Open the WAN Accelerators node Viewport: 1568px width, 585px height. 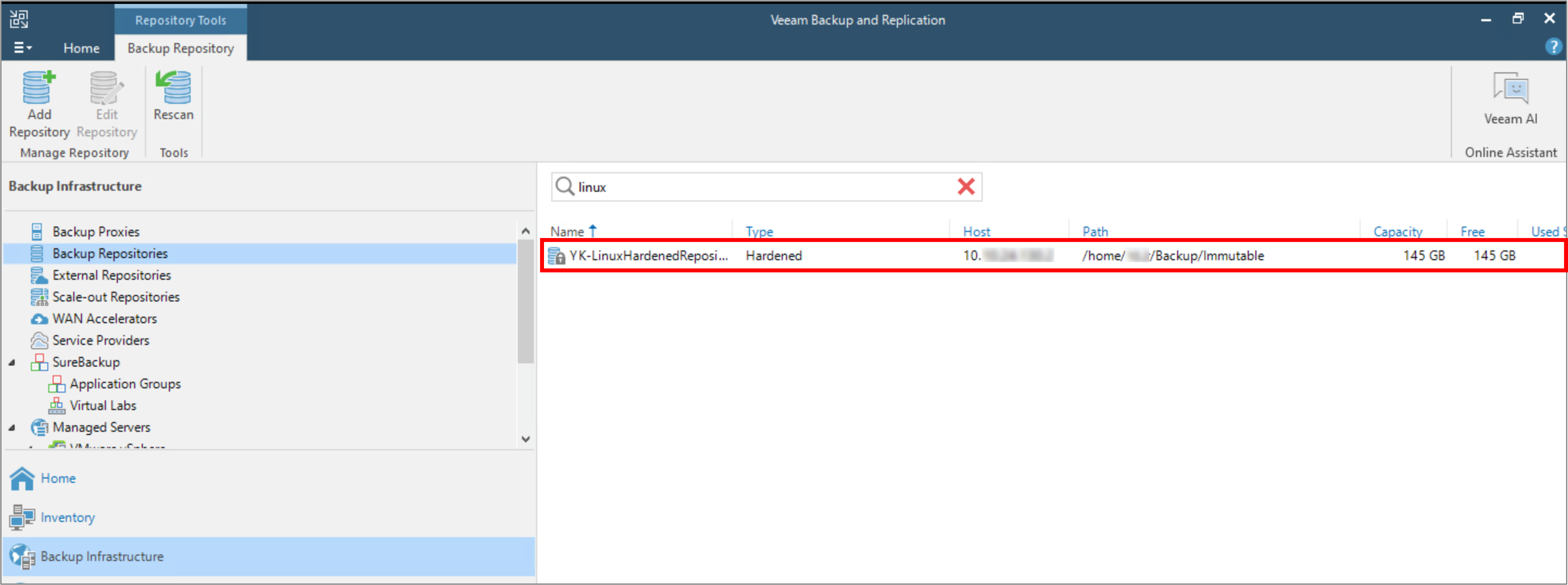(x=104, y=319)
